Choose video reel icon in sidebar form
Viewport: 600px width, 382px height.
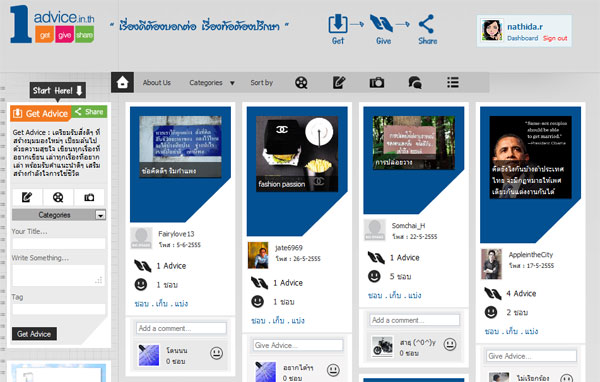pyautogui.click(x=58, y=197)
